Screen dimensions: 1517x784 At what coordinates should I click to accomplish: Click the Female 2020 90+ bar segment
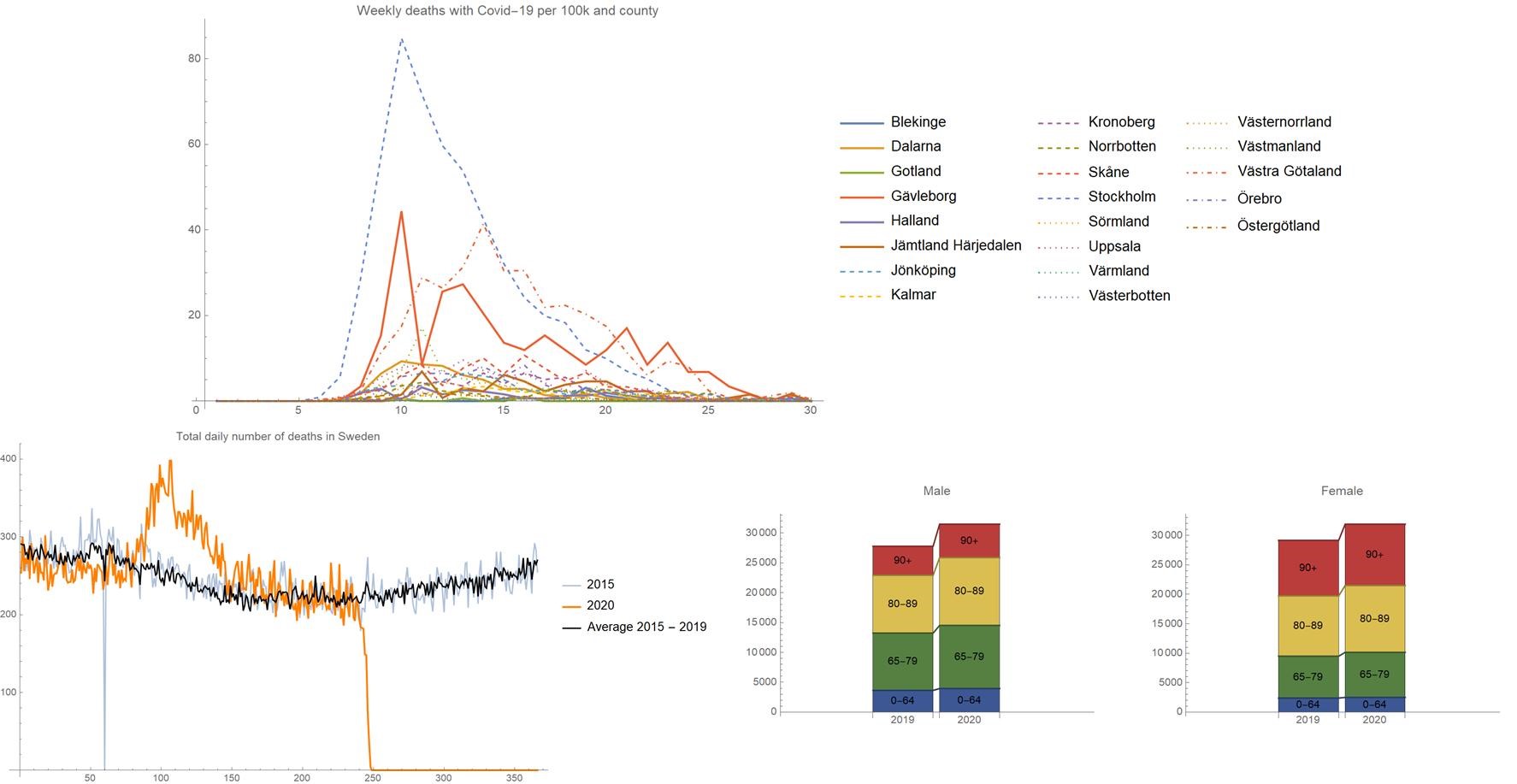pos(1374,555)
